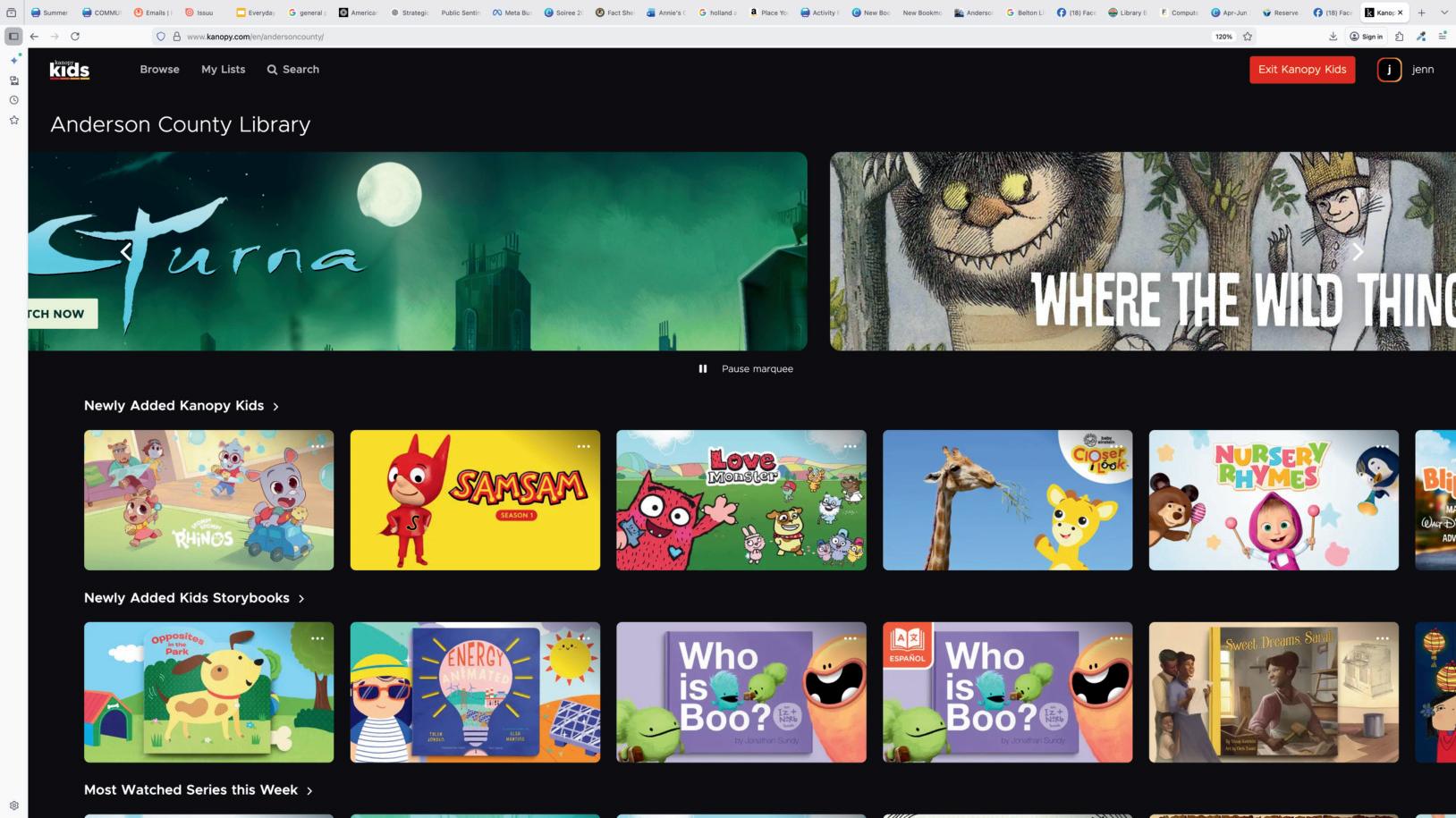
Task: Click the Watch Now button on Sturna banner
Action: point(63,314)
